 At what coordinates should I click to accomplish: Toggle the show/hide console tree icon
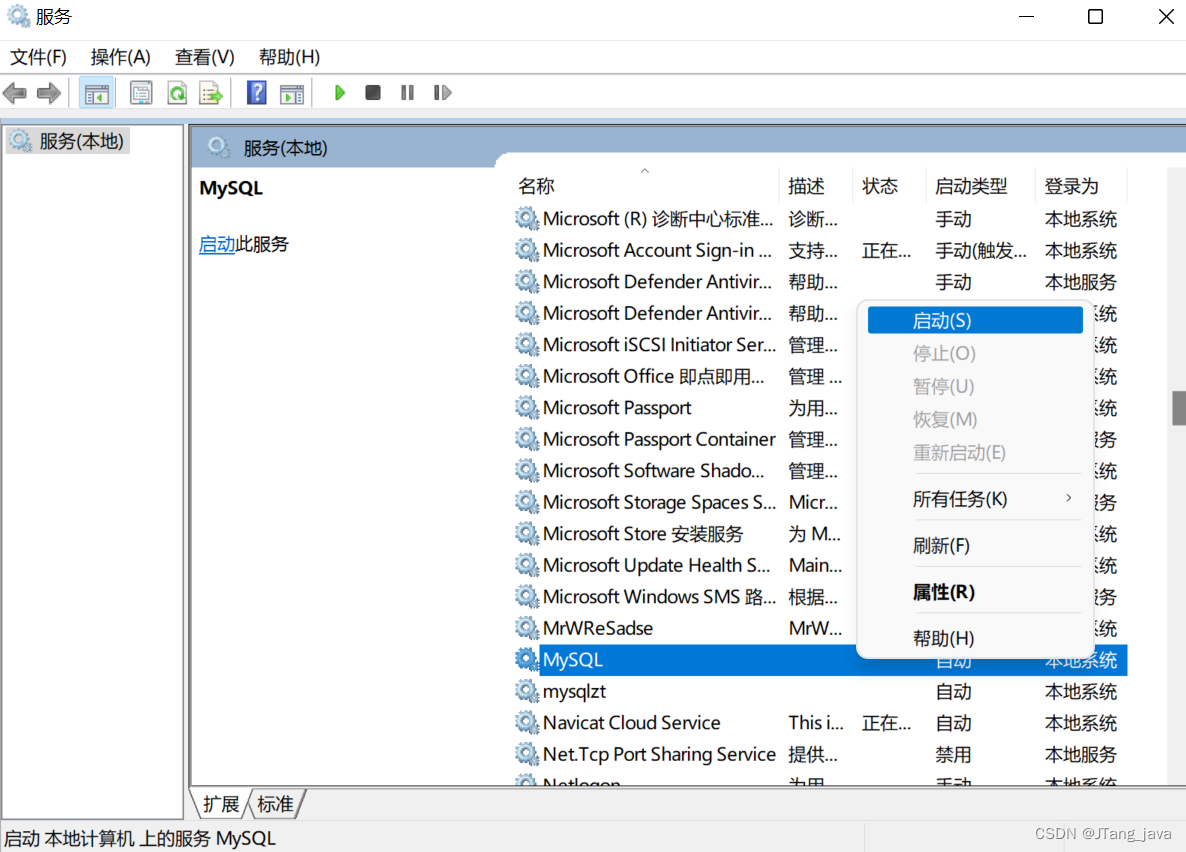click(x=97, y=94)
